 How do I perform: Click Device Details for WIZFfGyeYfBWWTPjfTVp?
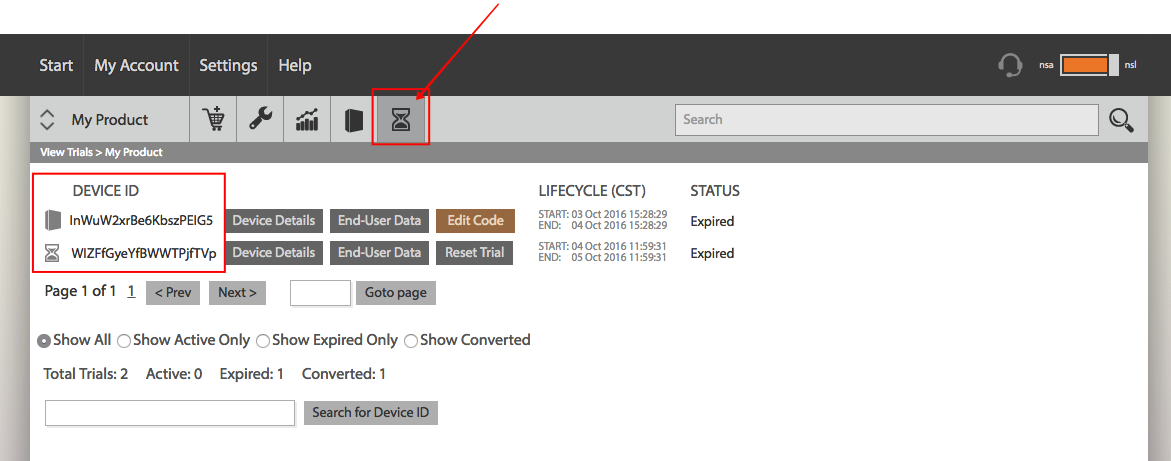(273, 253)
